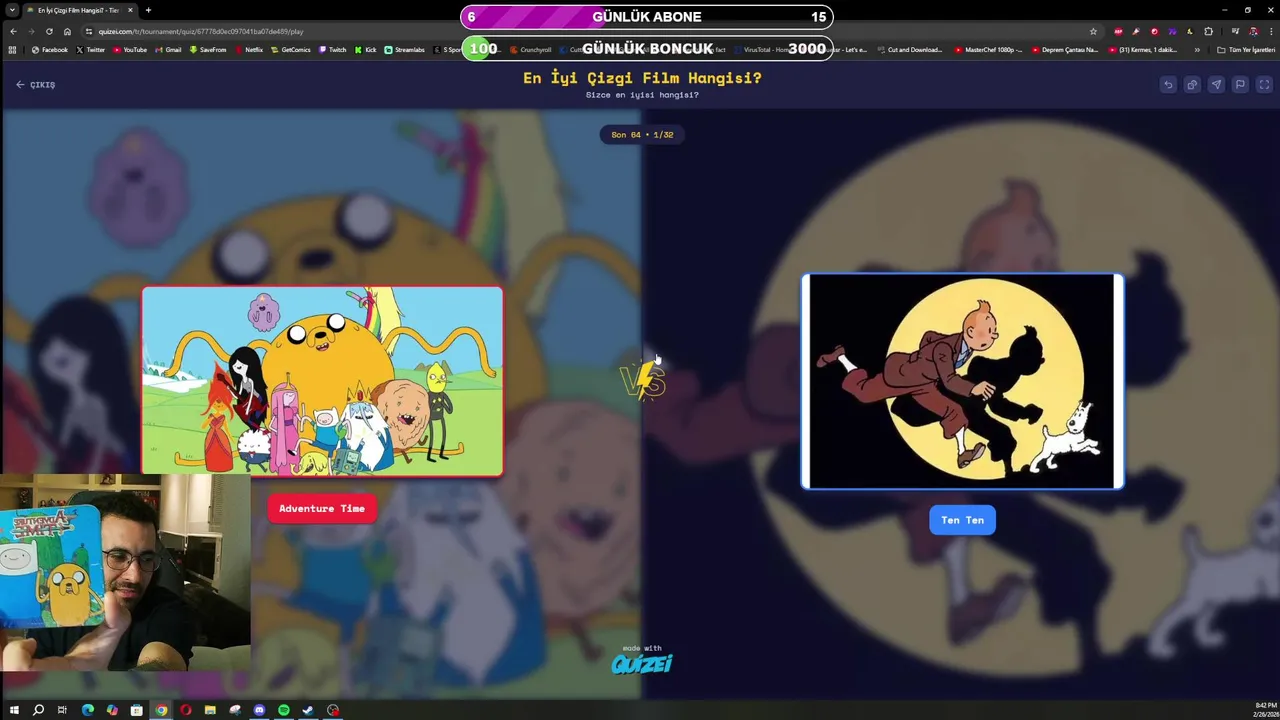Open the Windows Start menu
Screen dimensions: 1280x720
pos(14,710)
